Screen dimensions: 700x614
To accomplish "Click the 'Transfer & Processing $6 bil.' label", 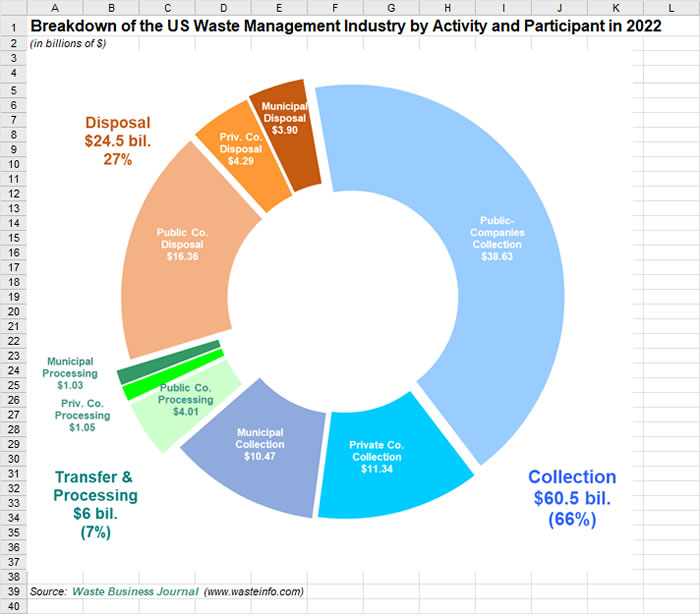I will (95, 505).
